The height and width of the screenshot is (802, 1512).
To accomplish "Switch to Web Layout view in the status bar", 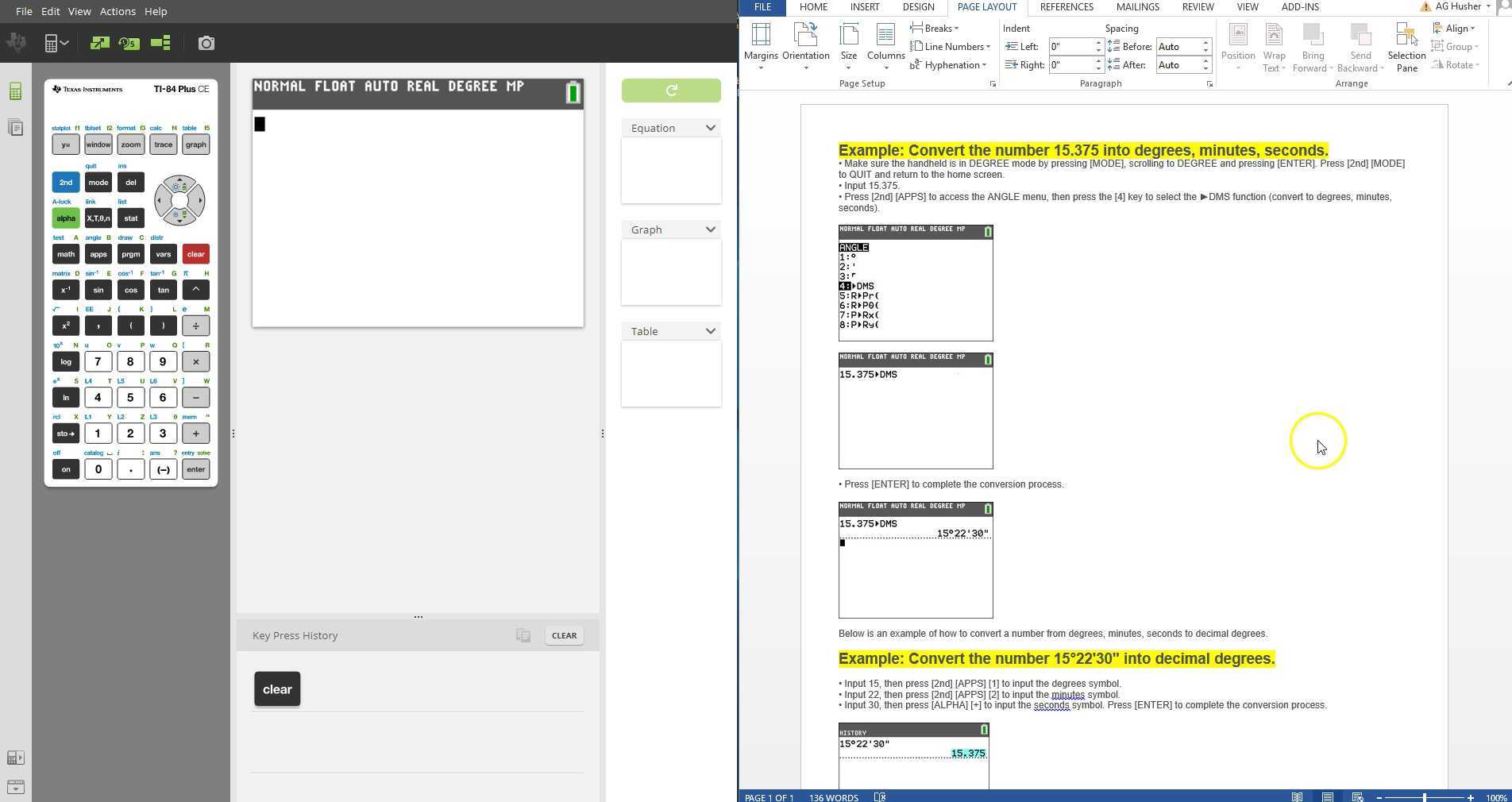I will [x=1358, y=797].
